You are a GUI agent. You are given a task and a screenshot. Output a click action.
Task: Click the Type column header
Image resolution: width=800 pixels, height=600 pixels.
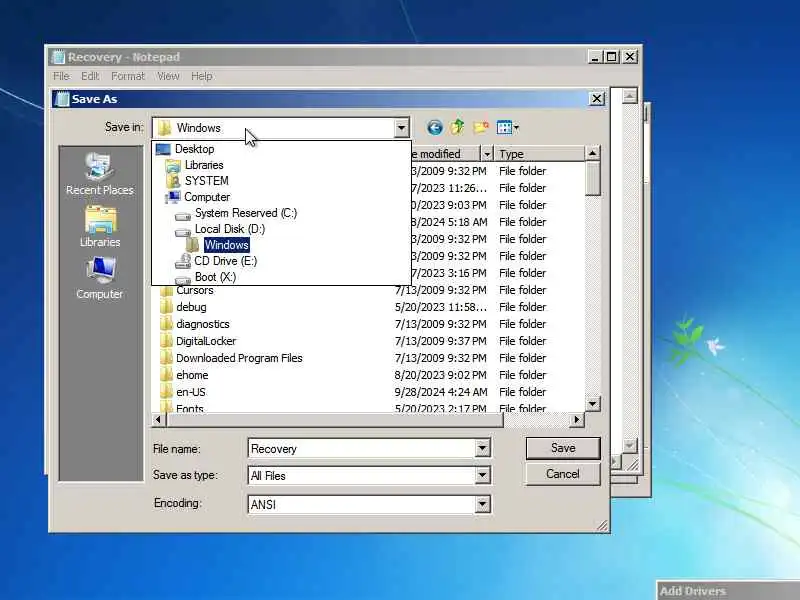pos(539,154)
